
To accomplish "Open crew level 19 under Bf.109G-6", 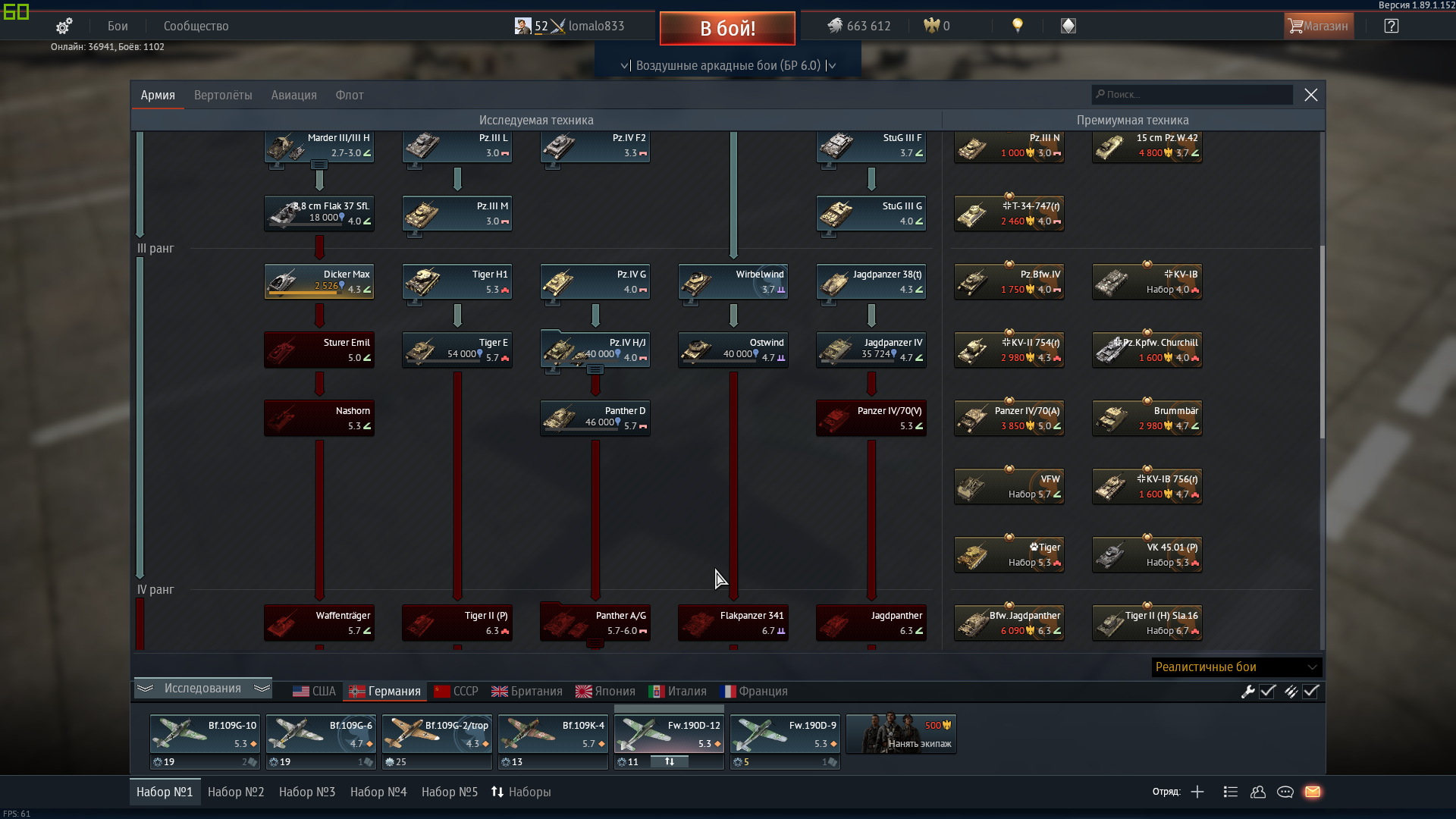I will click(x=280, y=761).
